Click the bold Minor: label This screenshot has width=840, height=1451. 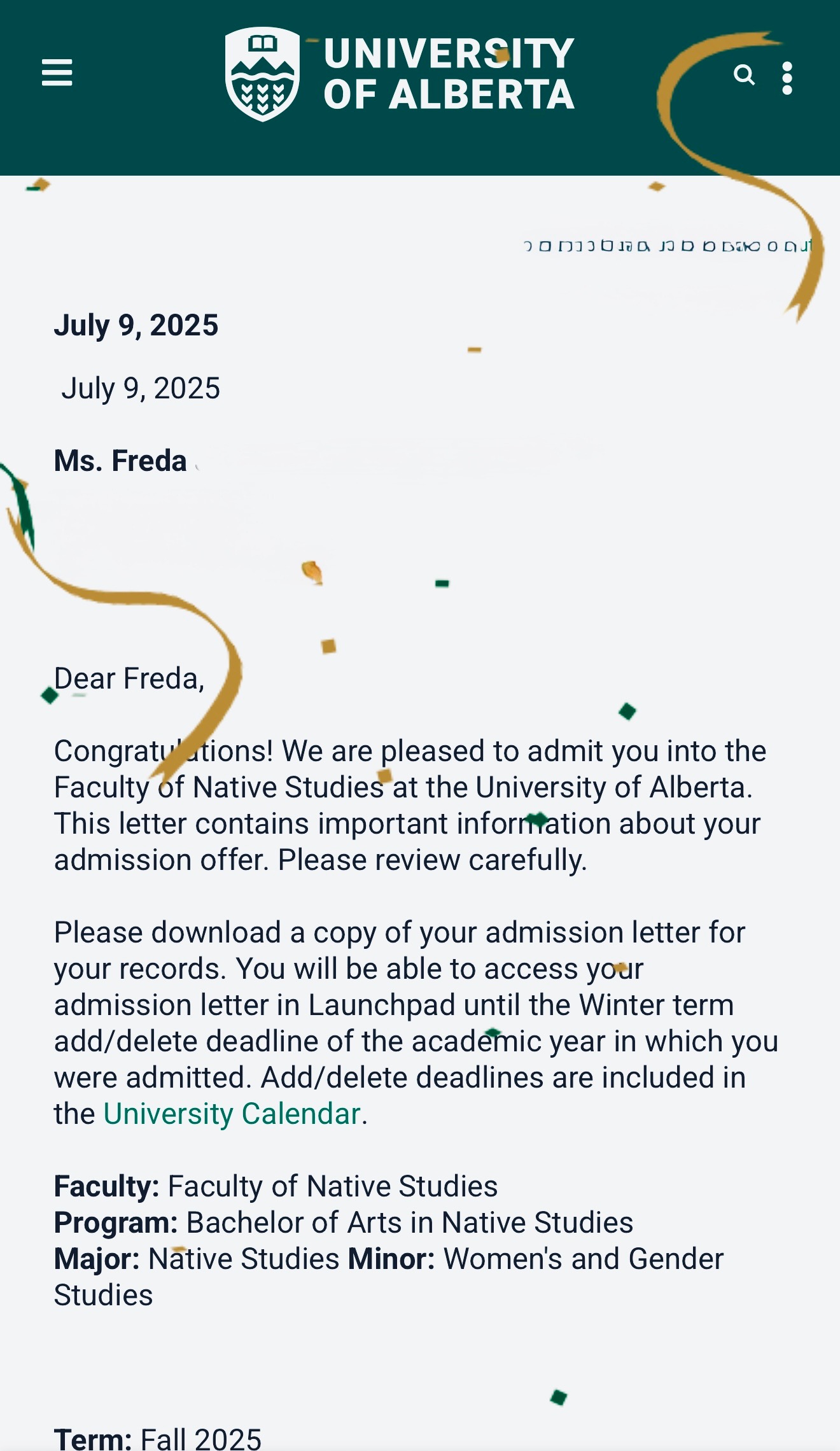pyautogui.click(x=391, y=1259)
